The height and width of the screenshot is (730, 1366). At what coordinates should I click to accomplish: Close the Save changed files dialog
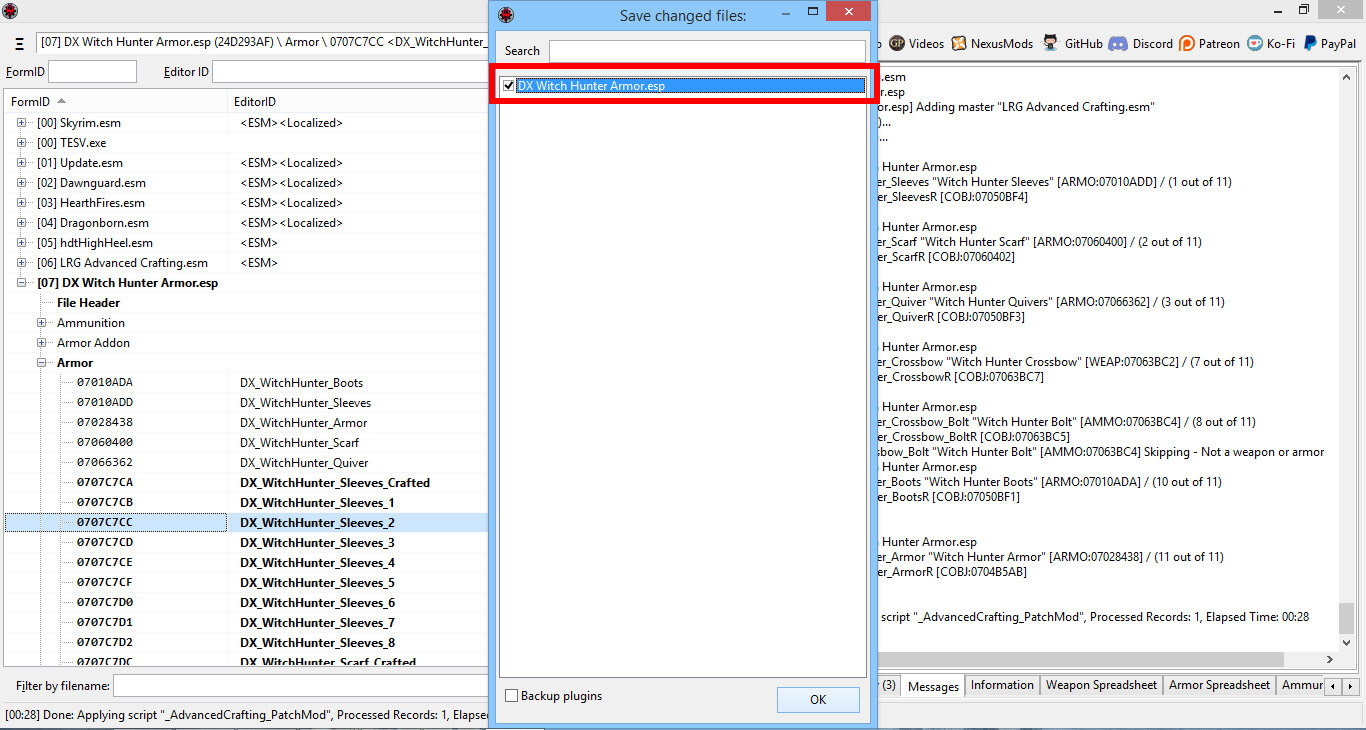point(849,12)
